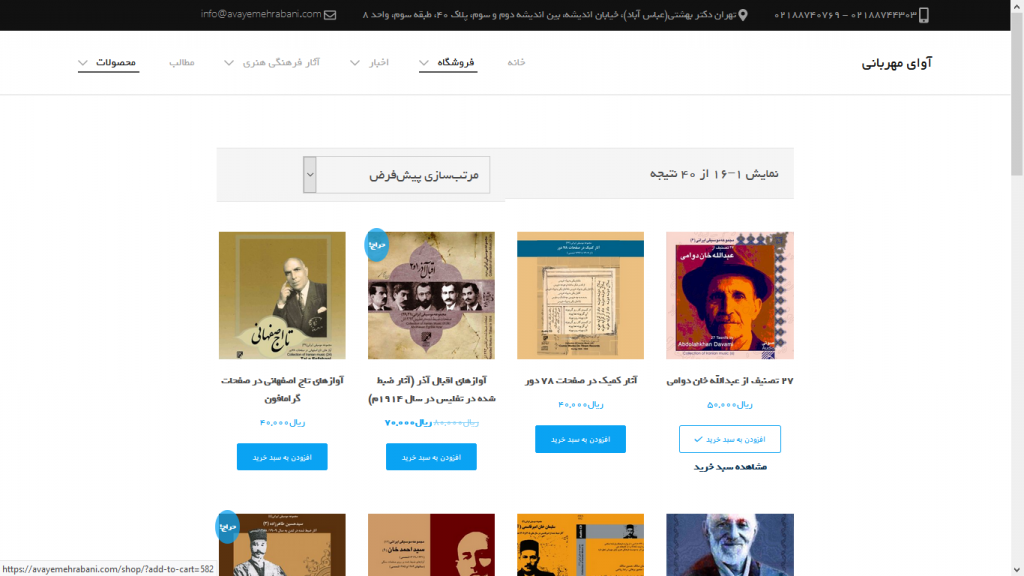Open the مطالب menu item
Viewport: 1024px width, 576px height.
[x=182, y=62]
